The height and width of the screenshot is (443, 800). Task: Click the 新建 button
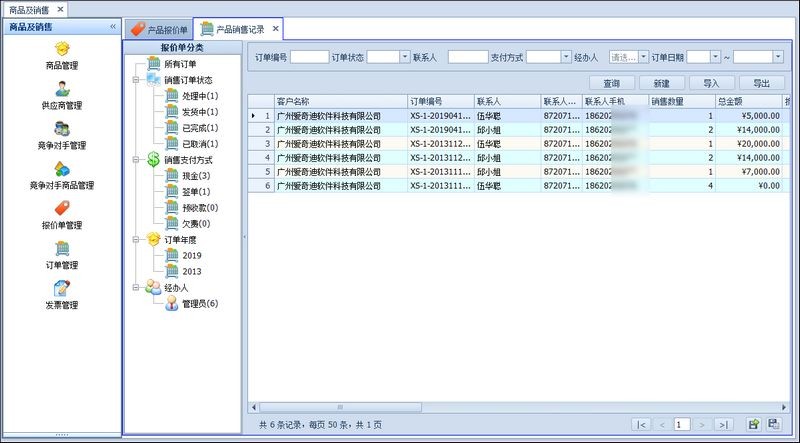click(662, 83)
